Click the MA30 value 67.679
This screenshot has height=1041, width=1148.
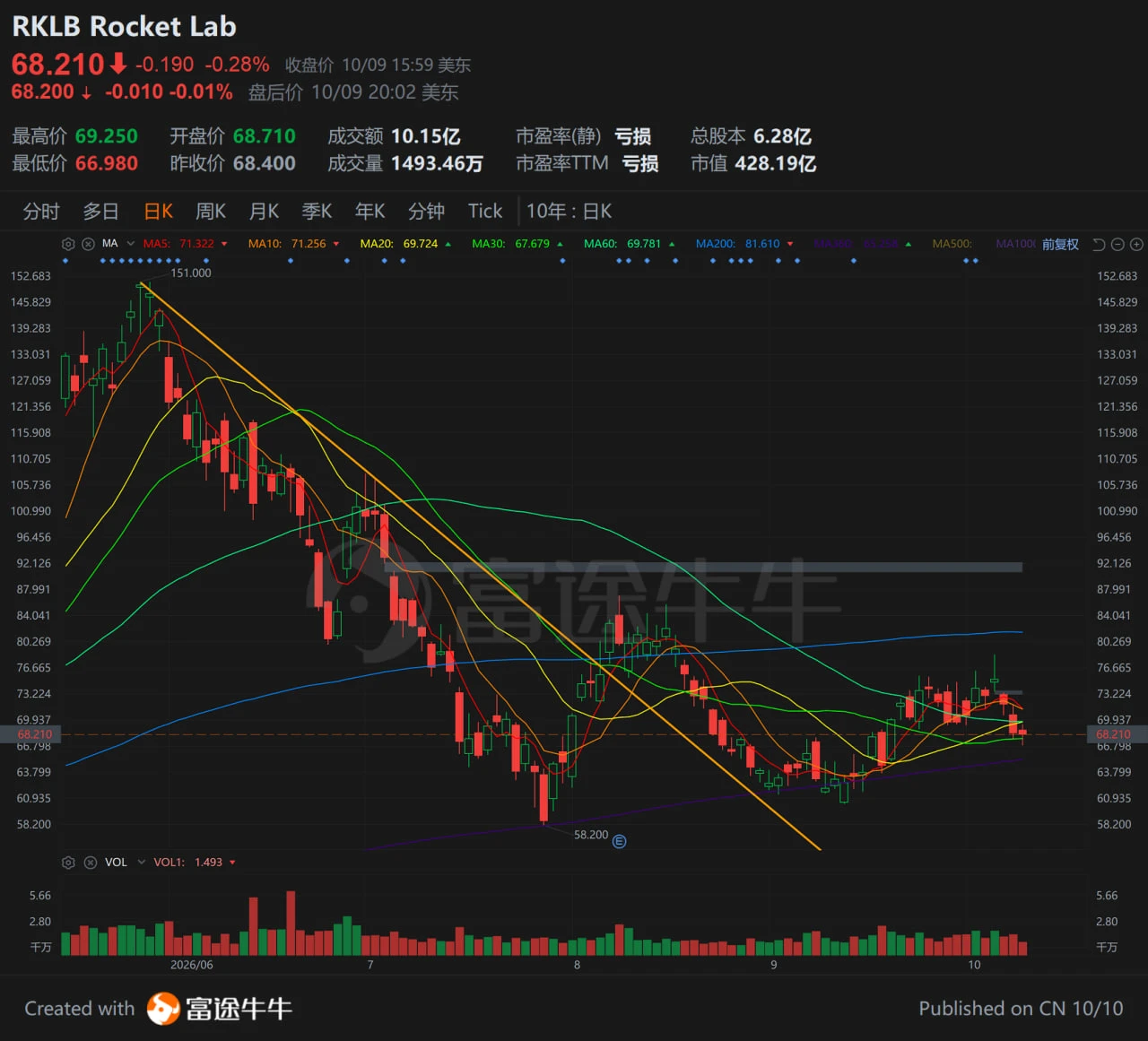tap(533, 244)
